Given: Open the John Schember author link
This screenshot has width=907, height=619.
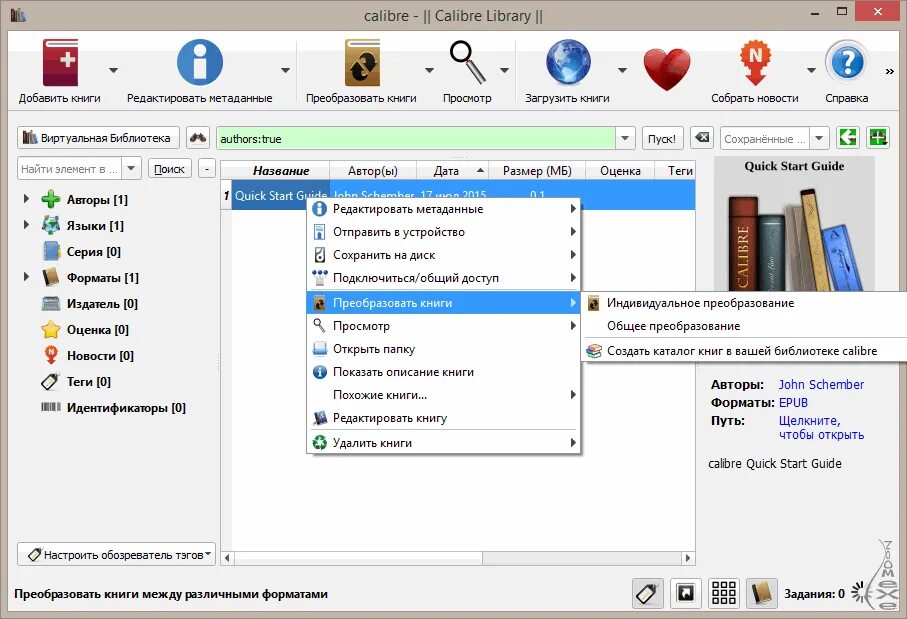Looking at the screenshot, I should pyautogui.click(x=821, y=385).
